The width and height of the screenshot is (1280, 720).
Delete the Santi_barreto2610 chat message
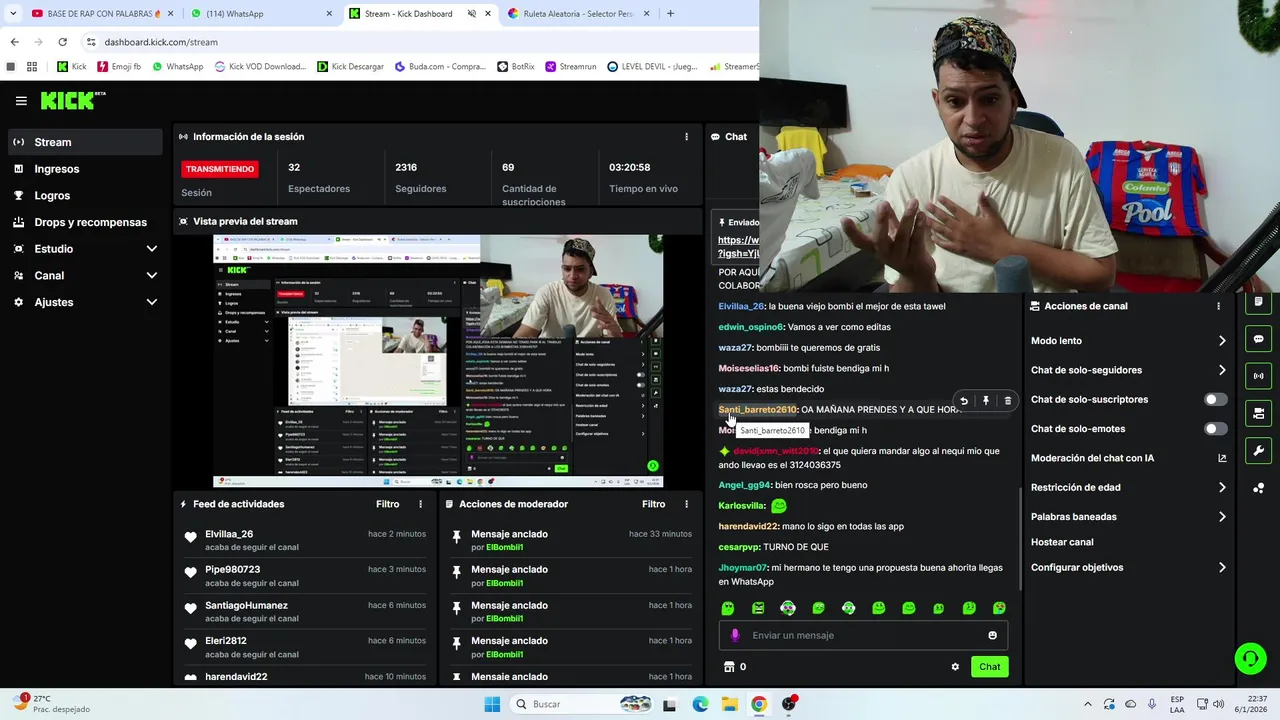pos(1007,401)
